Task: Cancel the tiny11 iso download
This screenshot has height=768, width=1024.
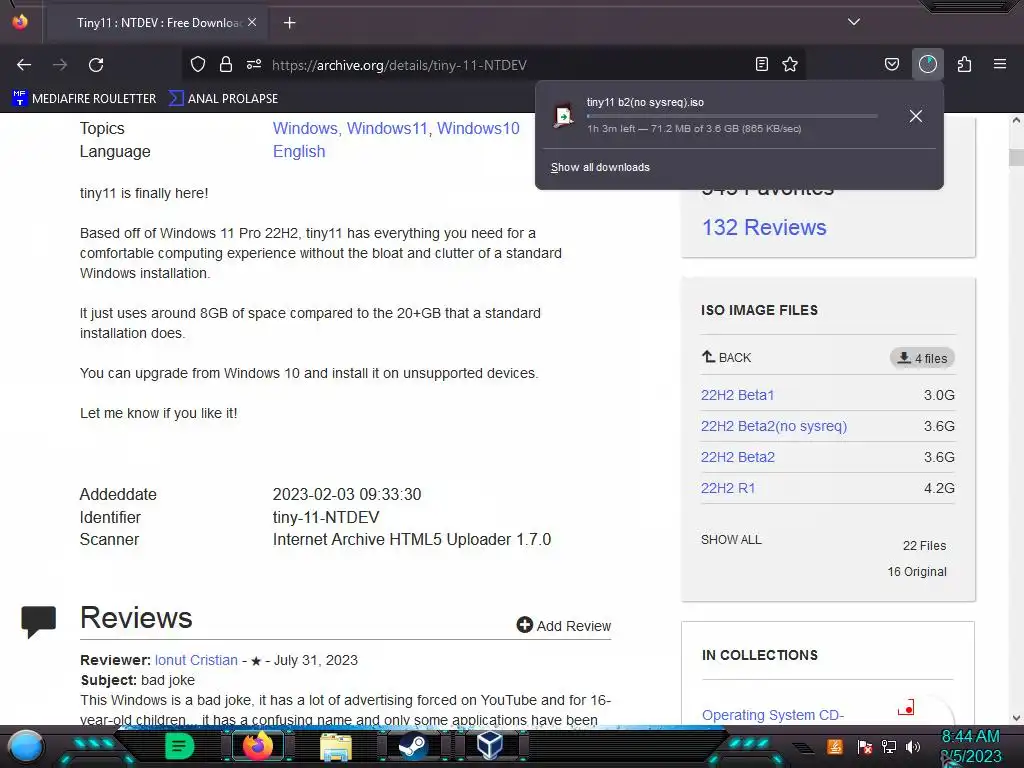Action: click(x=916, y=116)
